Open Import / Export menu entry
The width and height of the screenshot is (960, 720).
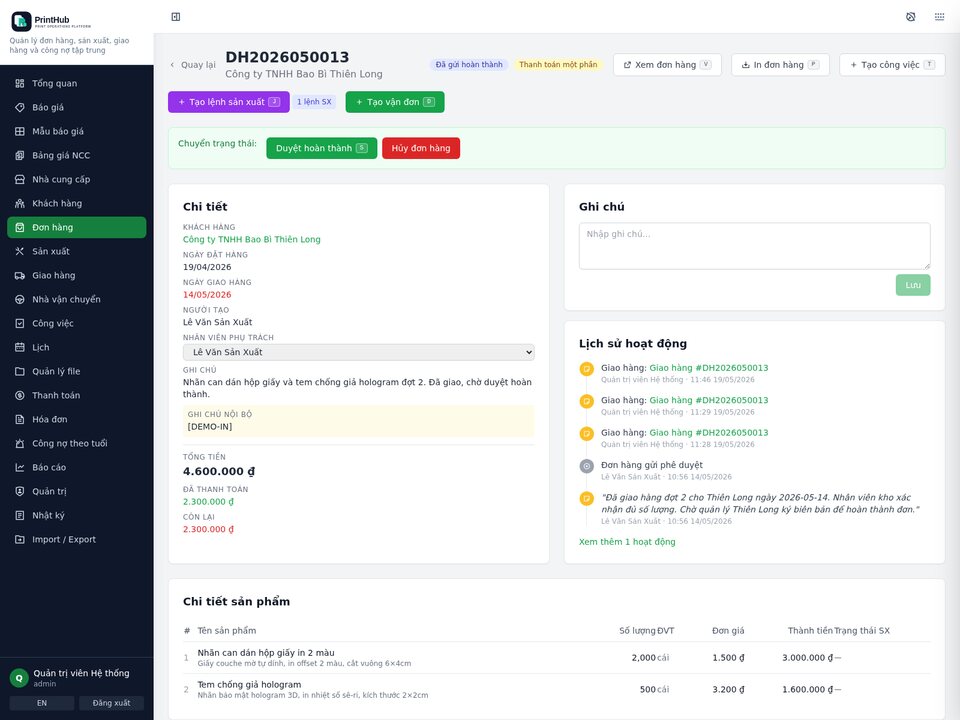(x=77, y=539)
